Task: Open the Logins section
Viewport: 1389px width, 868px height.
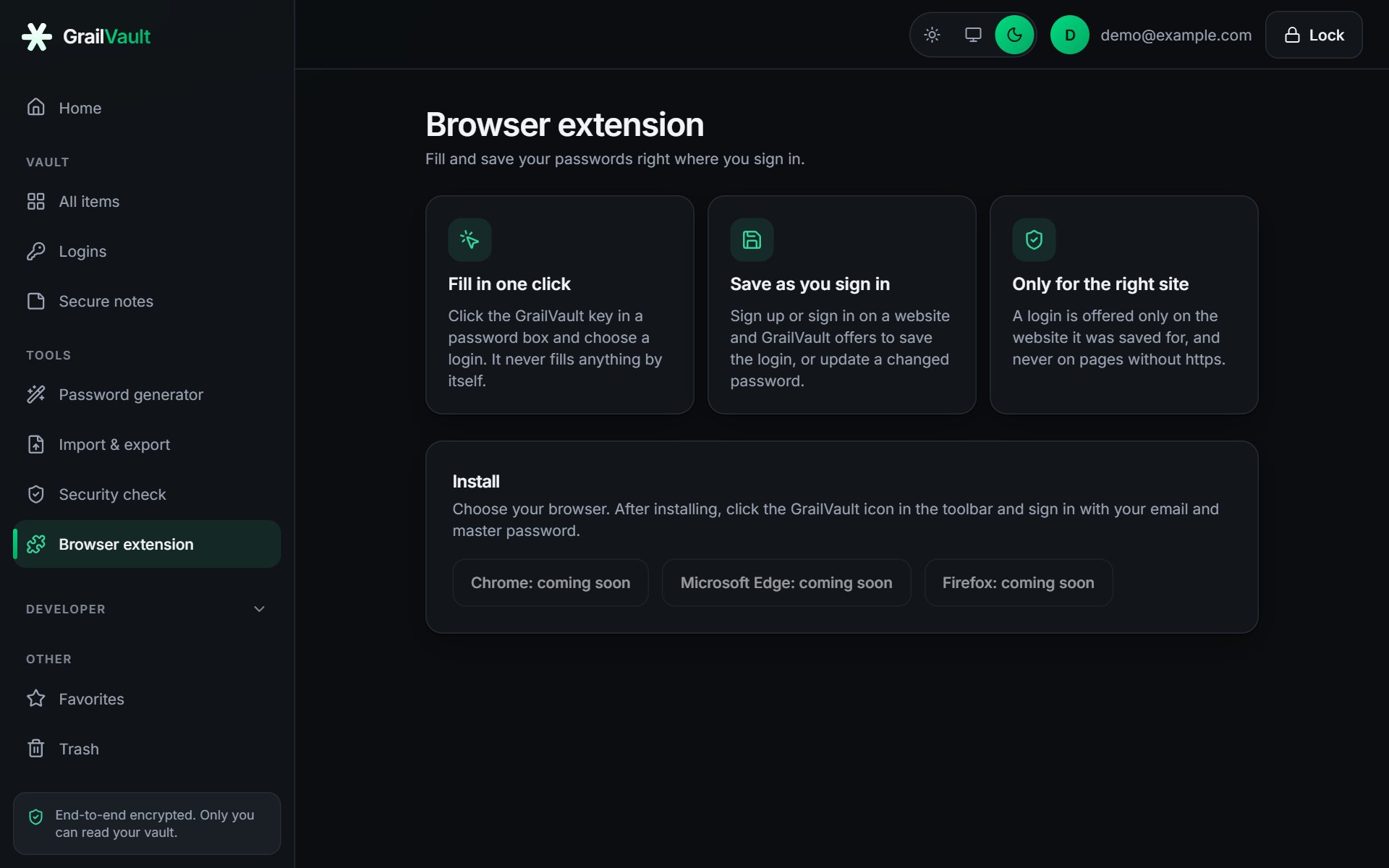Action: click(147, 251)
